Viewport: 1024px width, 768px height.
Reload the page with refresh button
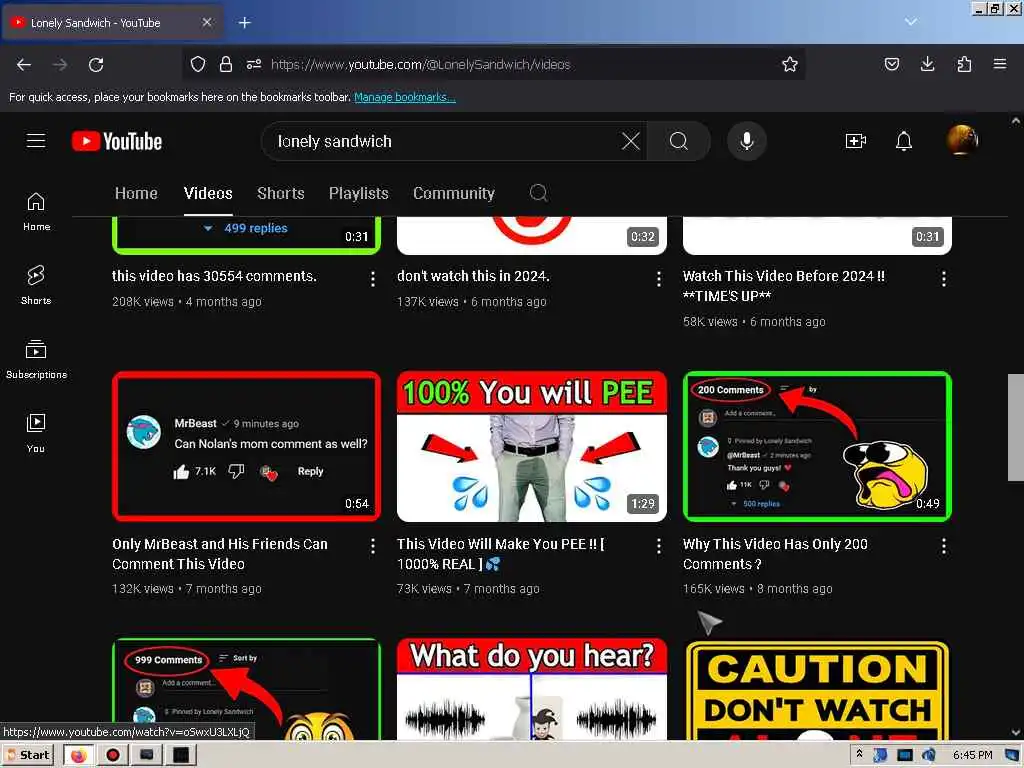(96, 65)
